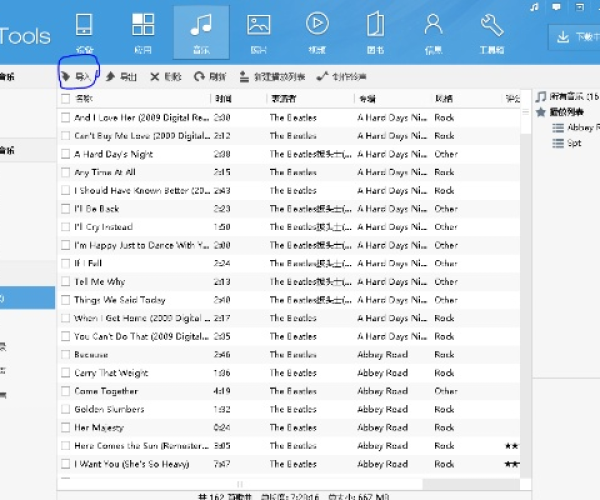This screenshot has width=600, height=500.
Task: Click the rating stars for I Want You
Action: tap(512, 464)
